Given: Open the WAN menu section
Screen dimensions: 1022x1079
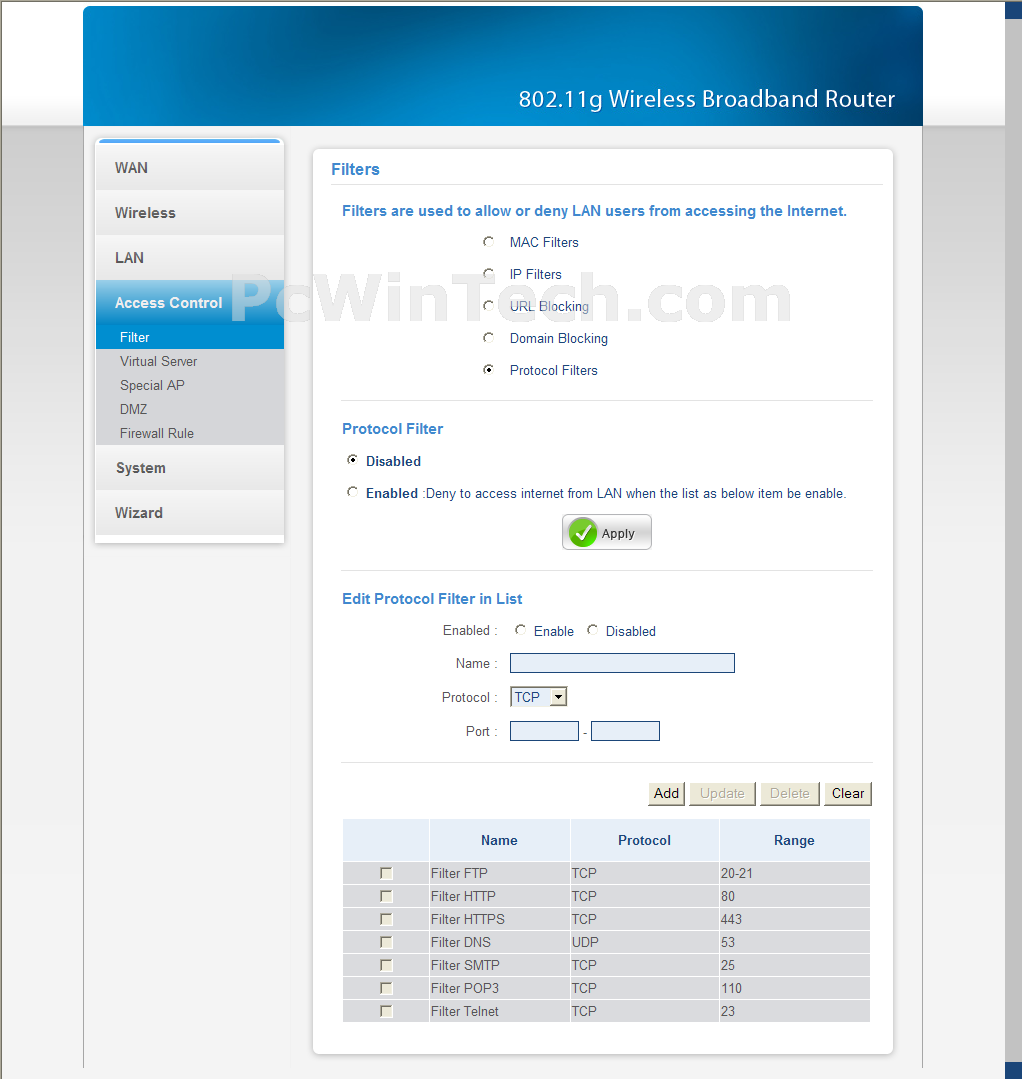Looking at the screenshot, I should pos(190,167).
